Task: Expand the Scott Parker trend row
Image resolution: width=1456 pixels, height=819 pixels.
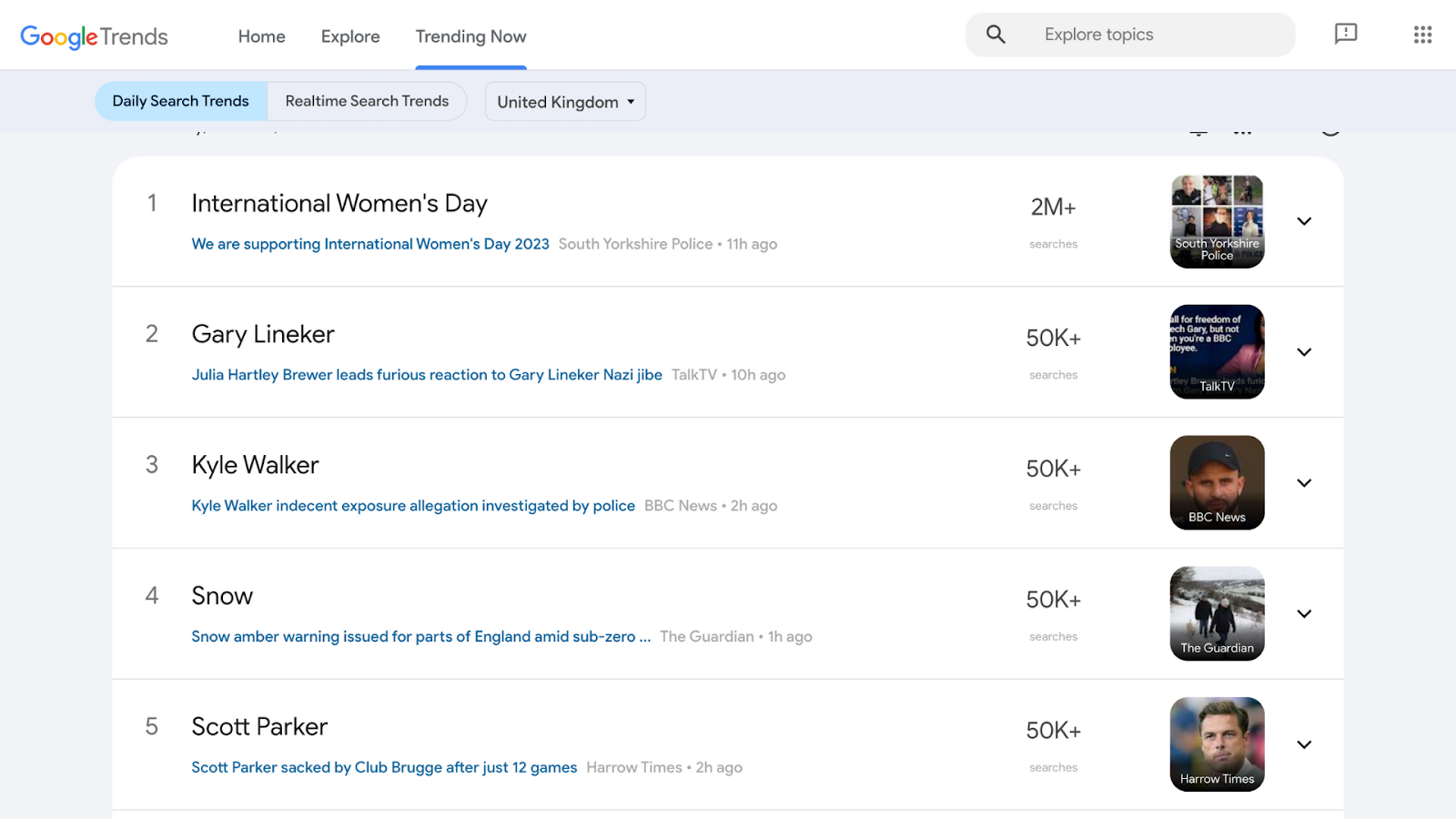Action: 1304,744
